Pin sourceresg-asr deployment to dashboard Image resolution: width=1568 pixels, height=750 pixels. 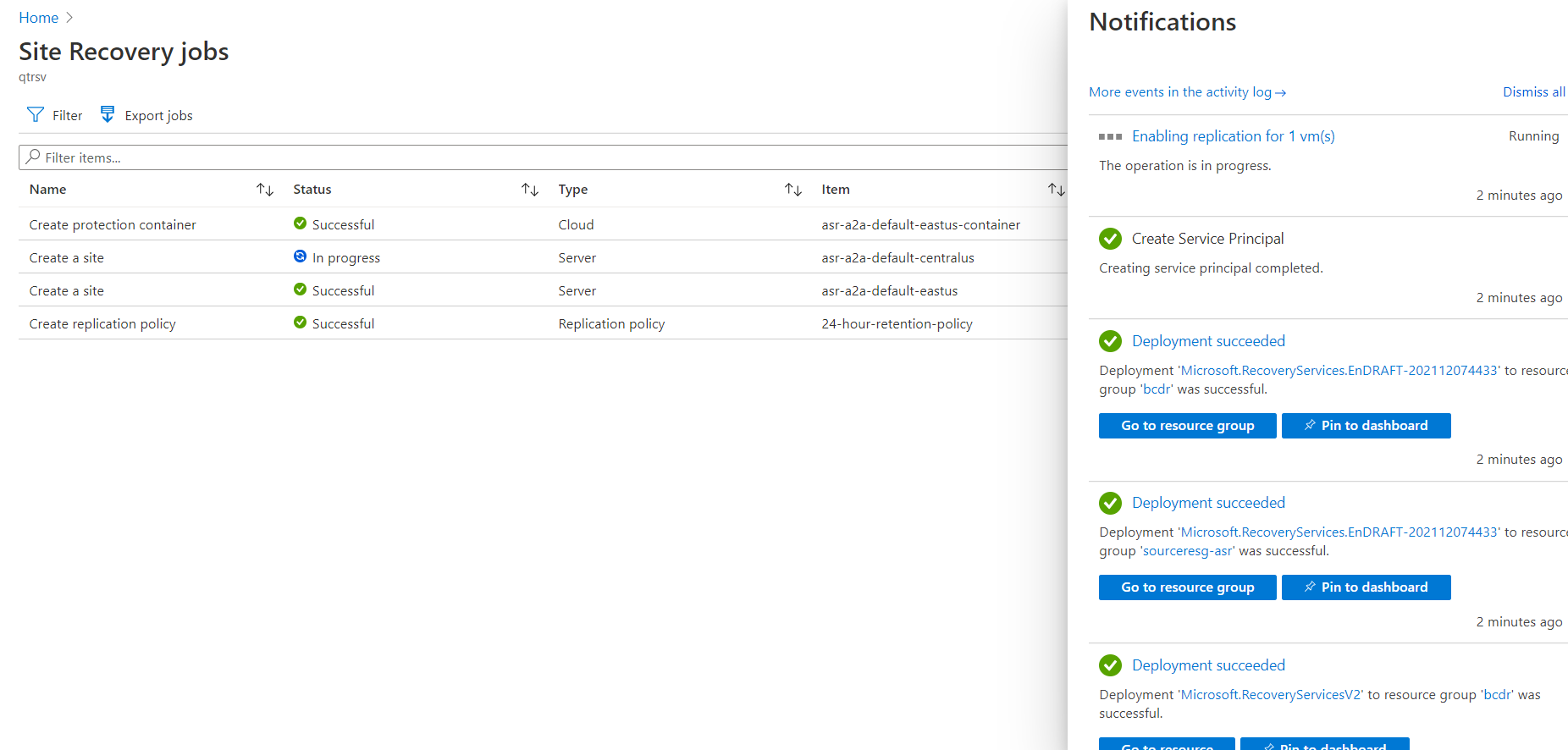(x=1366, y=587)
